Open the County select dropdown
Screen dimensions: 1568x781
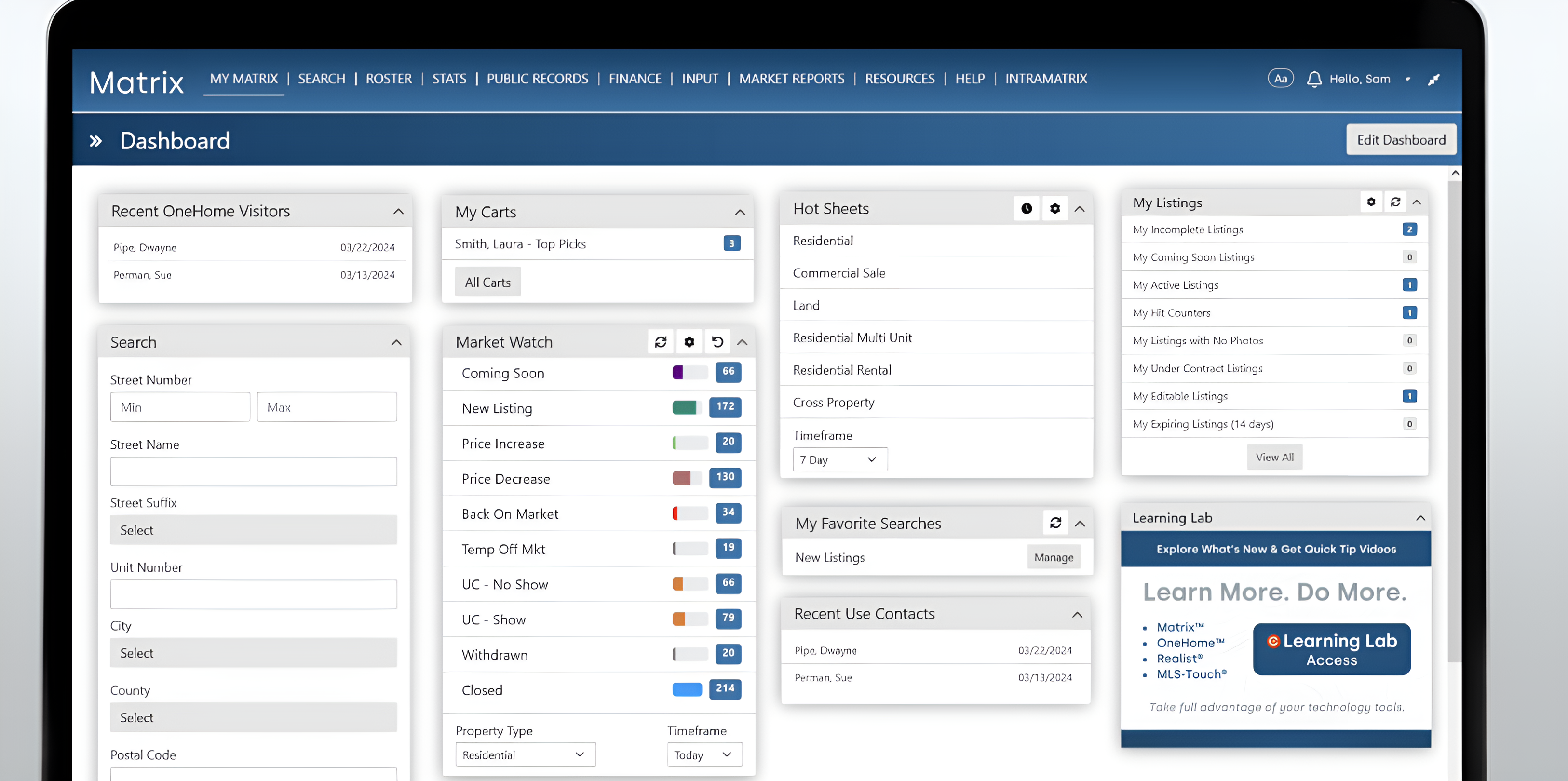(x=253, y=717)
